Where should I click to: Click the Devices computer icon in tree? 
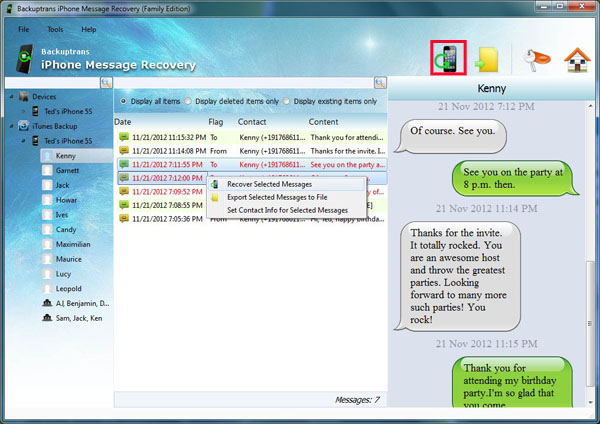(x=24, y=97)
